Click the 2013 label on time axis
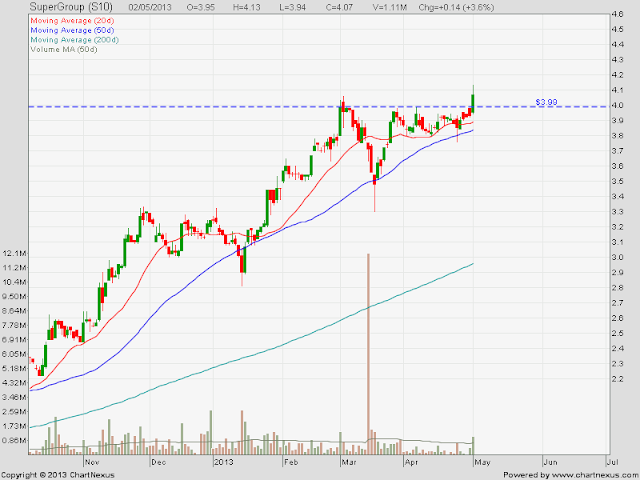The width and height of the screenshot is (640, 480). tap(224, 462)
